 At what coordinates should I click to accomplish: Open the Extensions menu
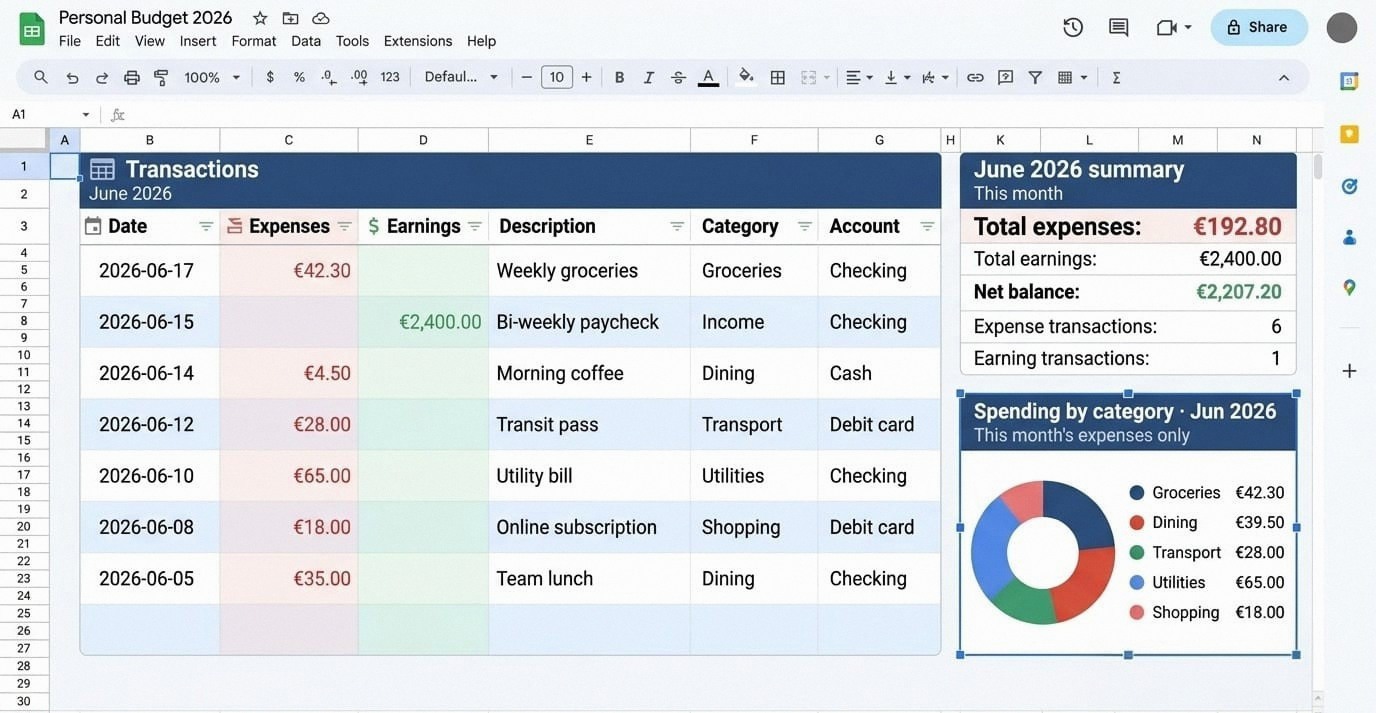418,41
